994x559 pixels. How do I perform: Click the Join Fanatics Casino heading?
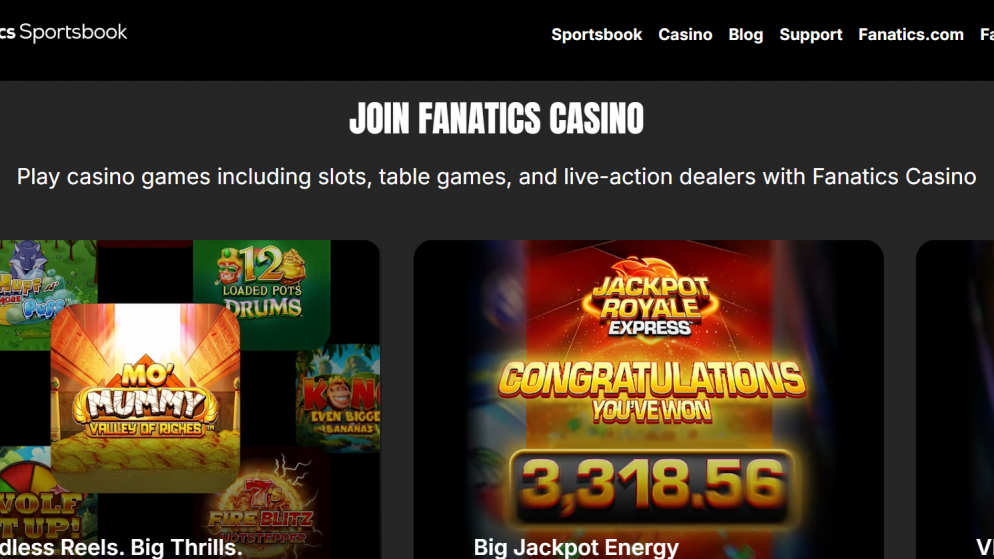[496, 119]
